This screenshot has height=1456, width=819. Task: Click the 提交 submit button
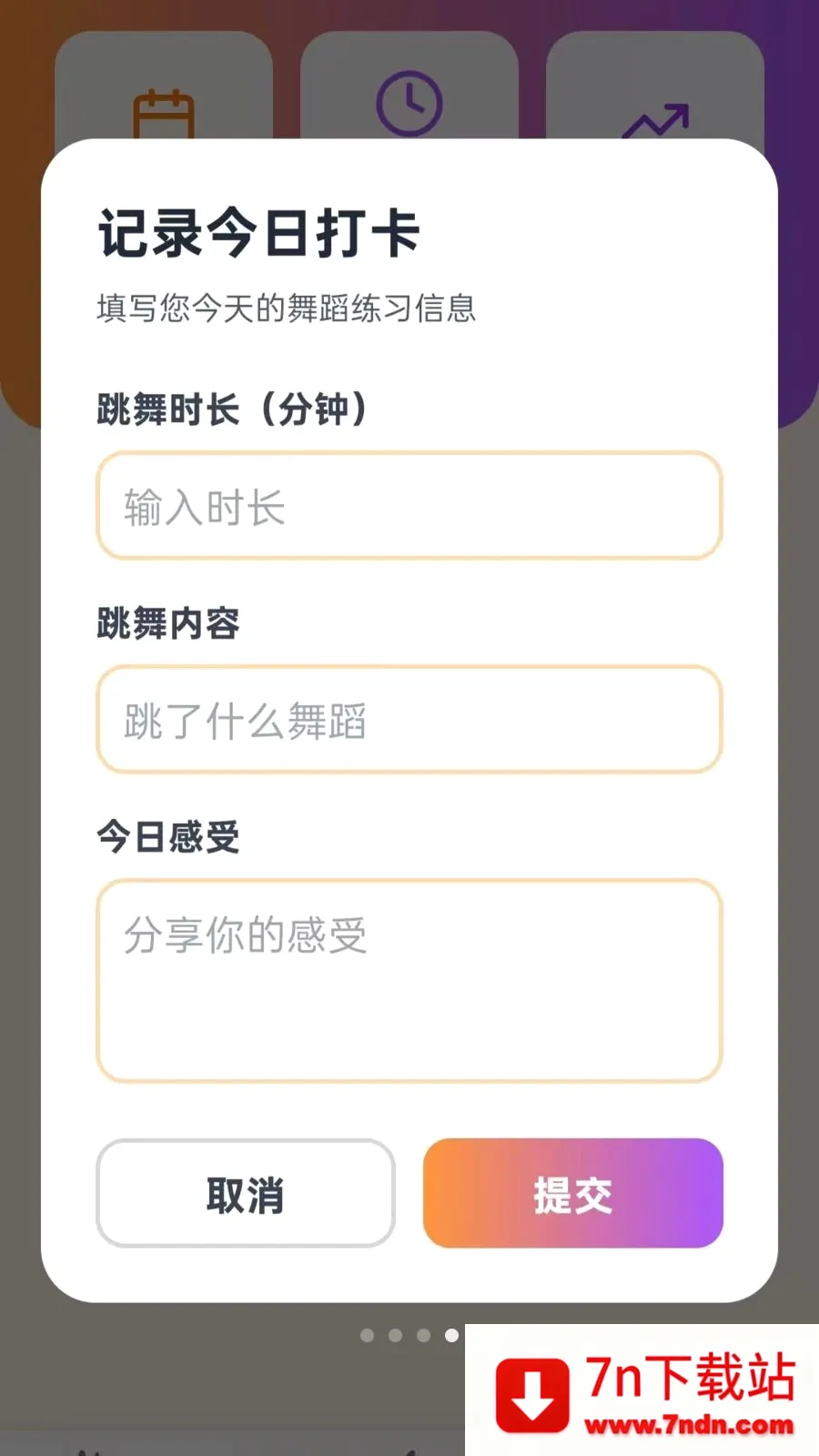tap(573, 1193)
